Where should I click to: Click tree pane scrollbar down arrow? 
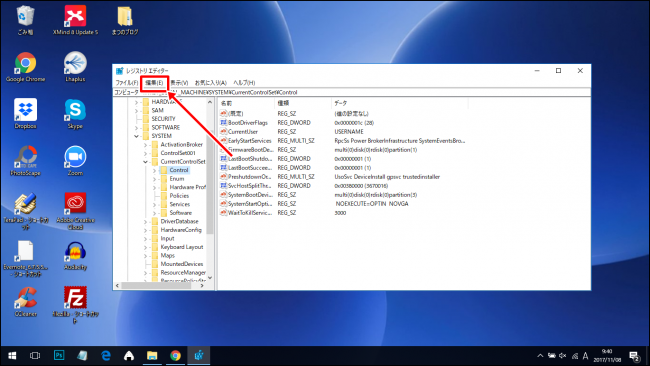(x=210, y=277)
